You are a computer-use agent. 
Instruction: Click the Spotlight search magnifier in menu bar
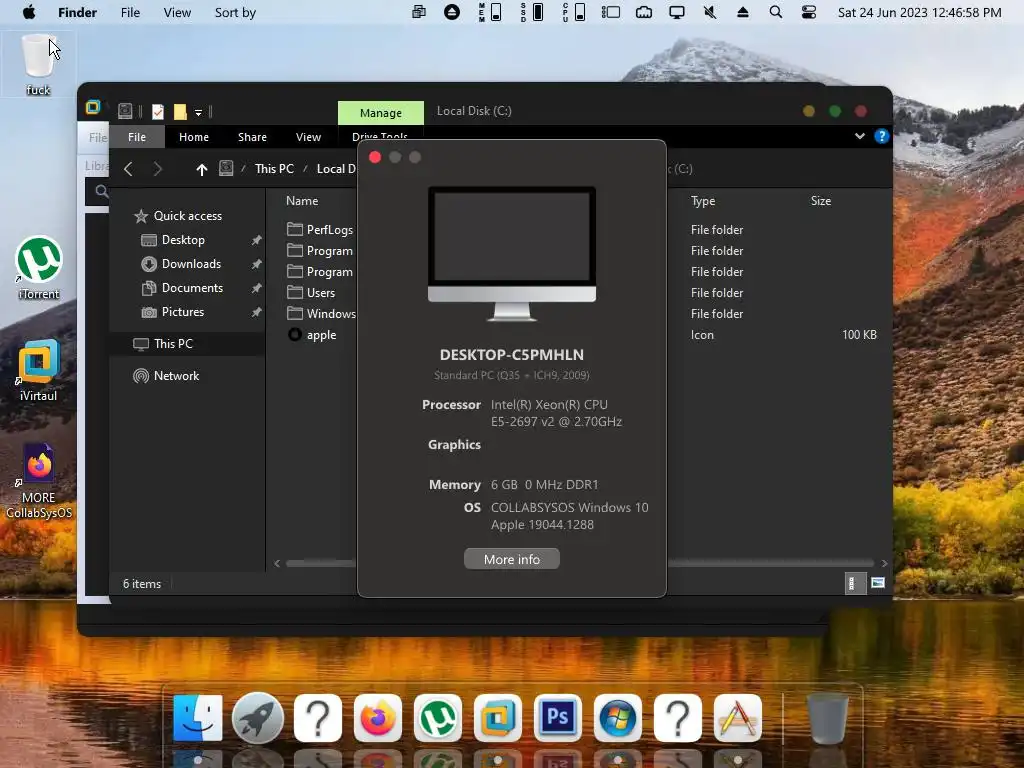pos(775,12)
